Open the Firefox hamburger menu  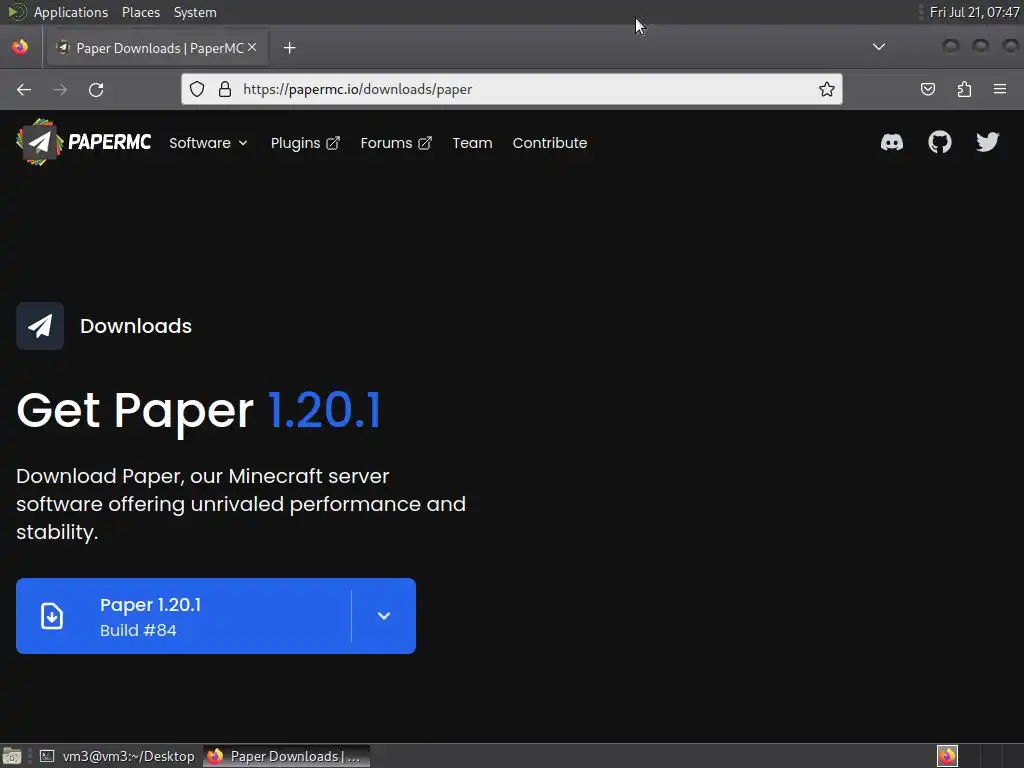tap(1000, 89)
